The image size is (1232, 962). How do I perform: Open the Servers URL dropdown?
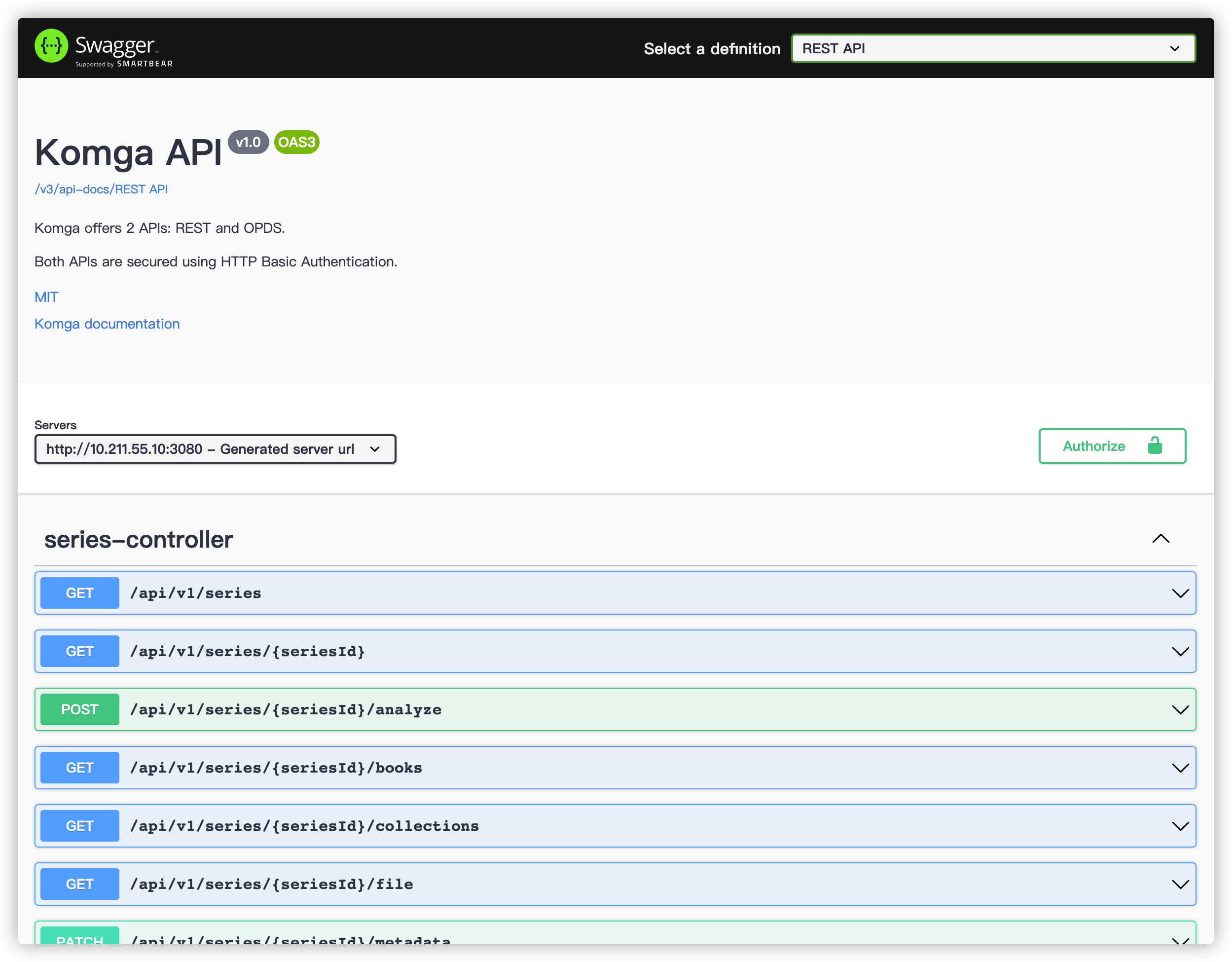[x=215, y=449]
